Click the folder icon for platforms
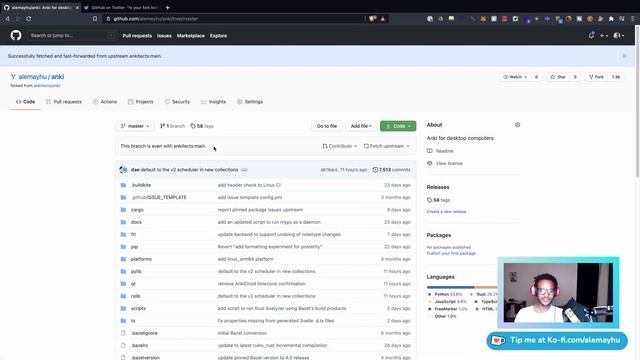This screenshot has height=360, width=640. pos(123,259)
